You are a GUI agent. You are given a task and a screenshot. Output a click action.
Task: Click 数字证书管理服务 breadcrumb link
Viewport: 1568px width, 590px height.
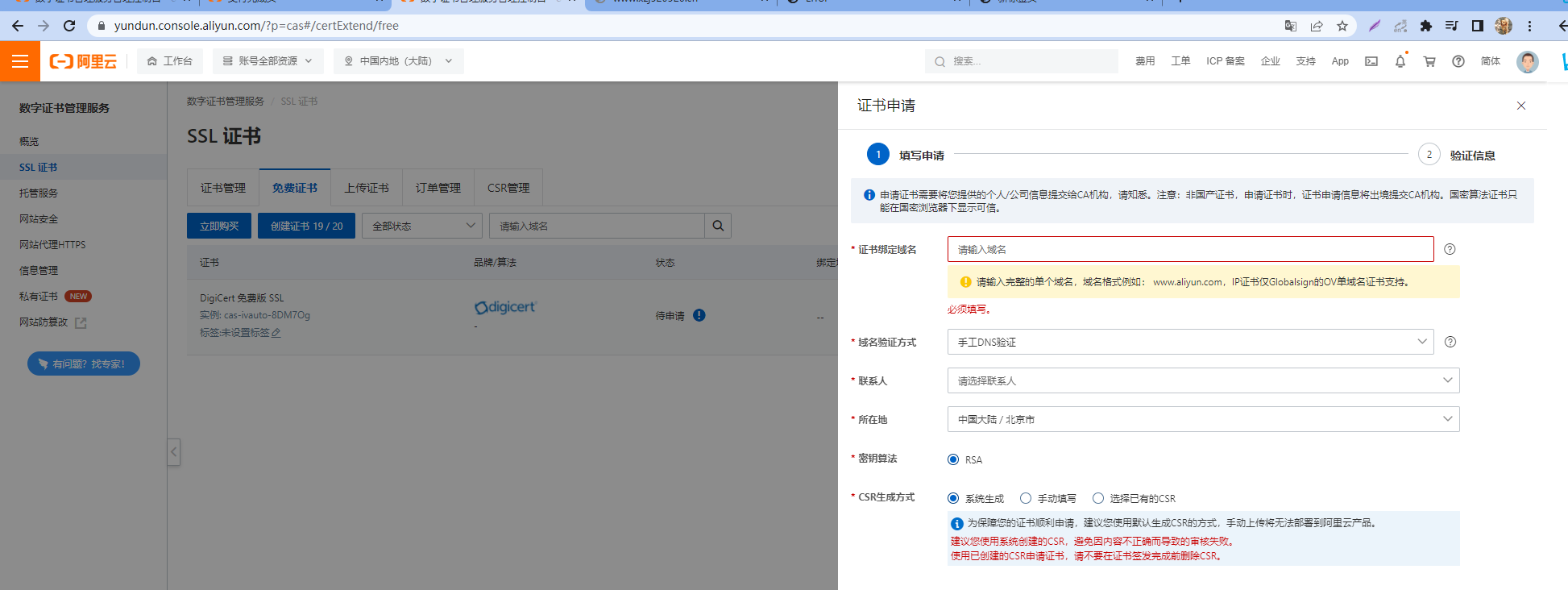226,102
